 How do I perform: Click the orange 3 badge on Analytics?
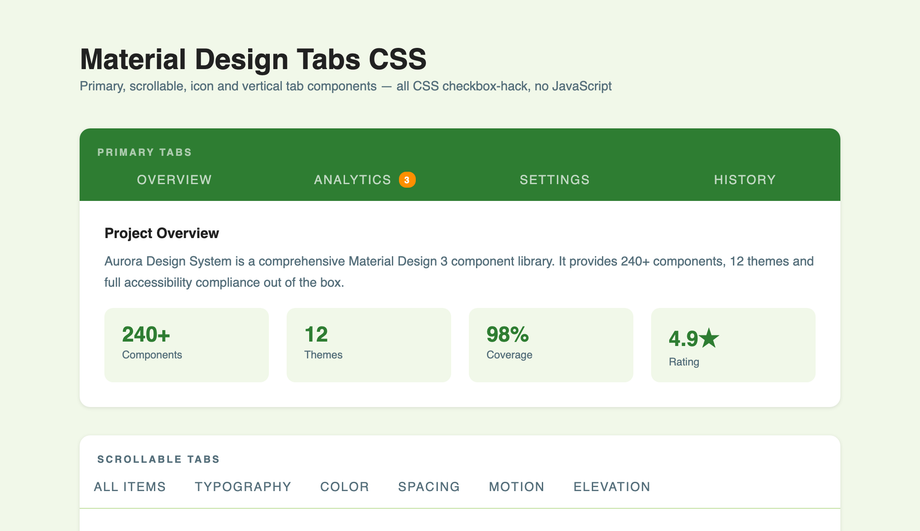pos(407,180)
